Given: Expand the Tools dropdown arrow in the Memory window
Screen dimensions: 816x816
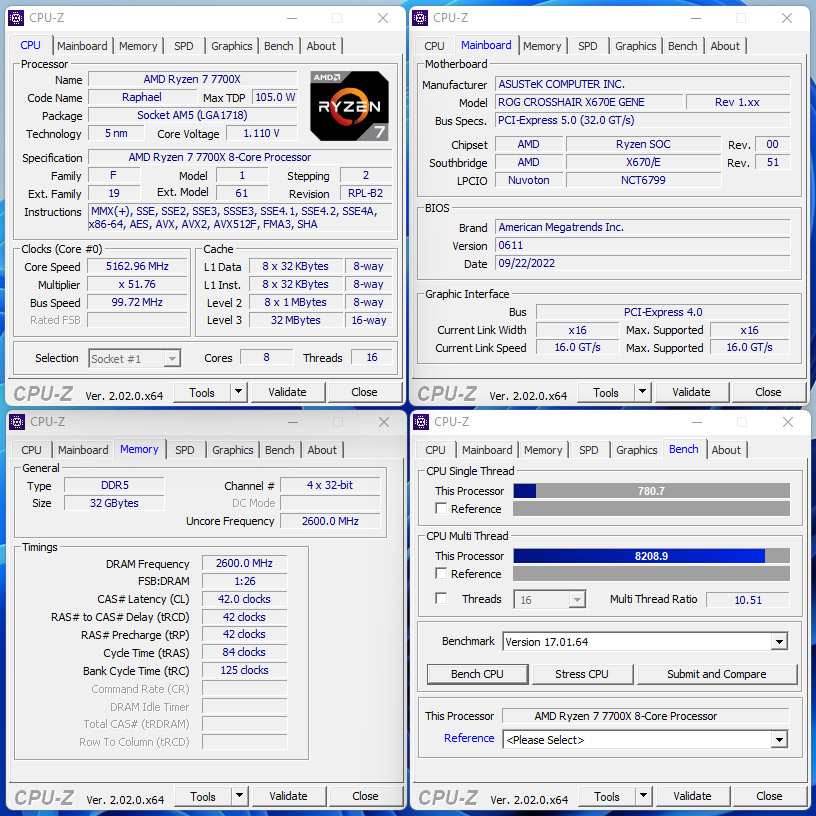Looking at the screenshot, I should pos(239,795).
